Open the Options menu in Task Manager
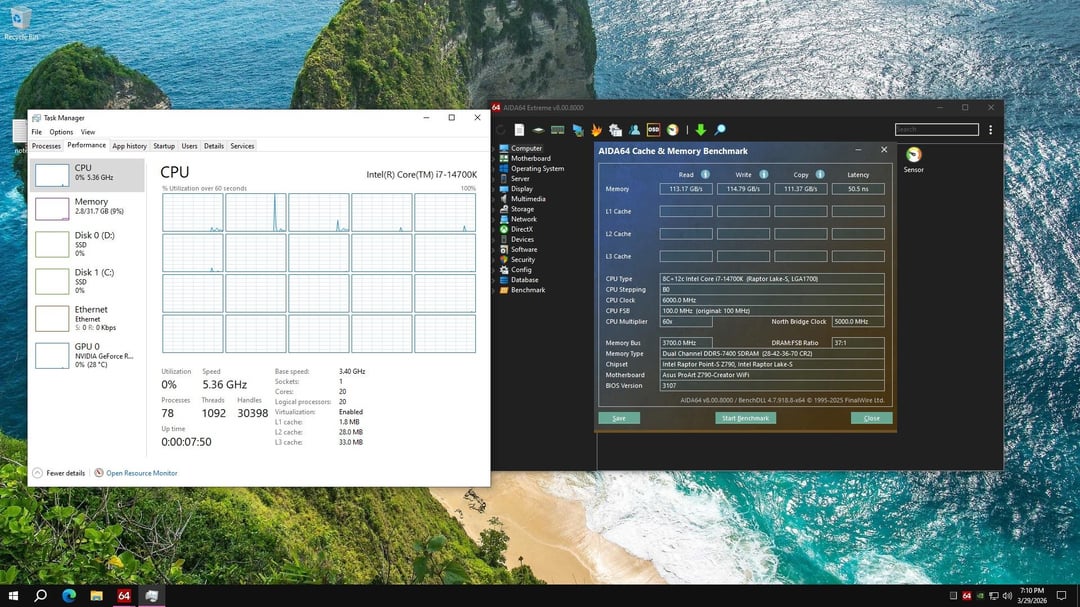1080x607 pixels. tap(61, 132)
